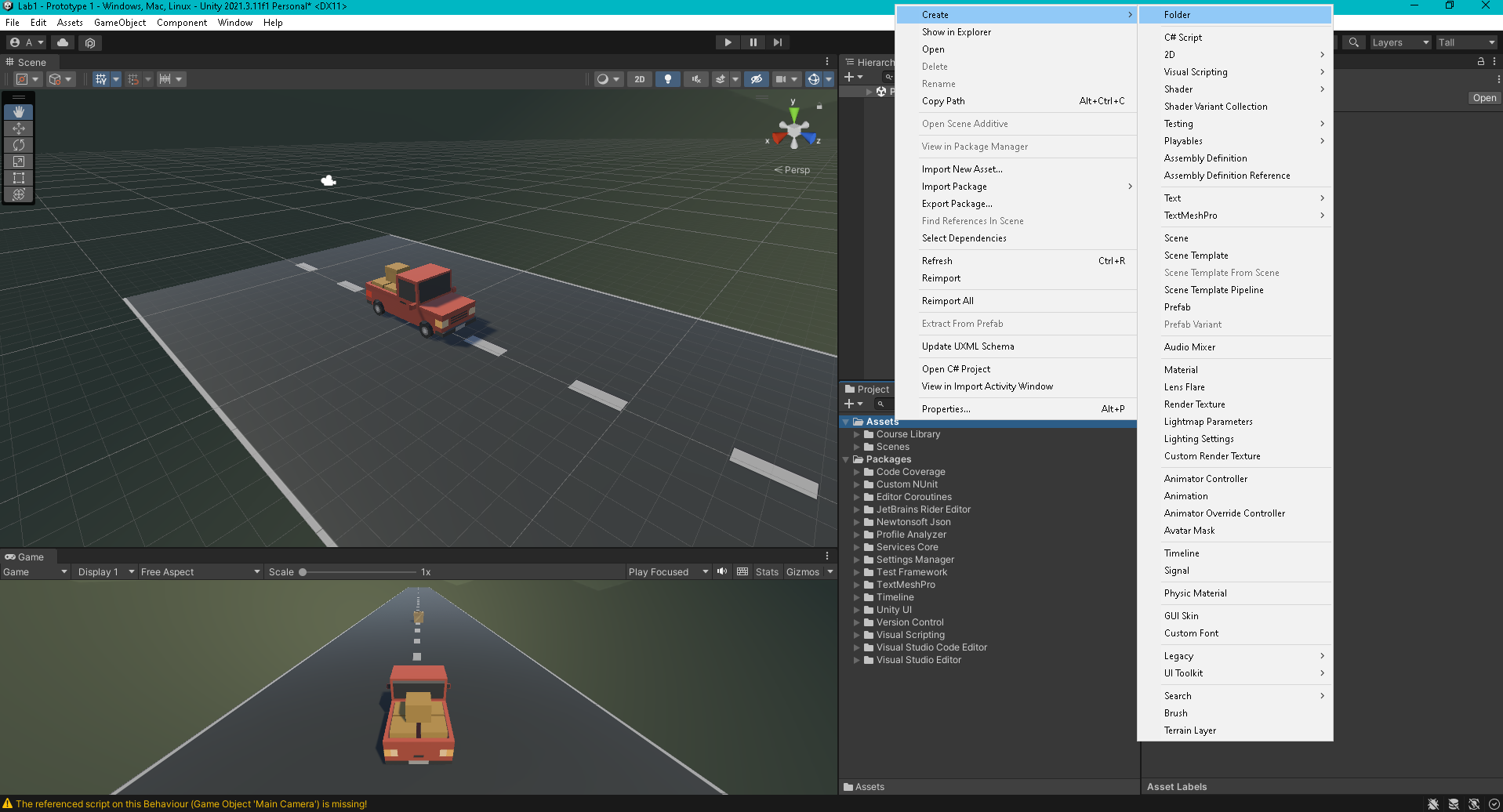Mute audio in Game view
The width and height of the screenshot is (1503, 812).
tap(722, 571)
